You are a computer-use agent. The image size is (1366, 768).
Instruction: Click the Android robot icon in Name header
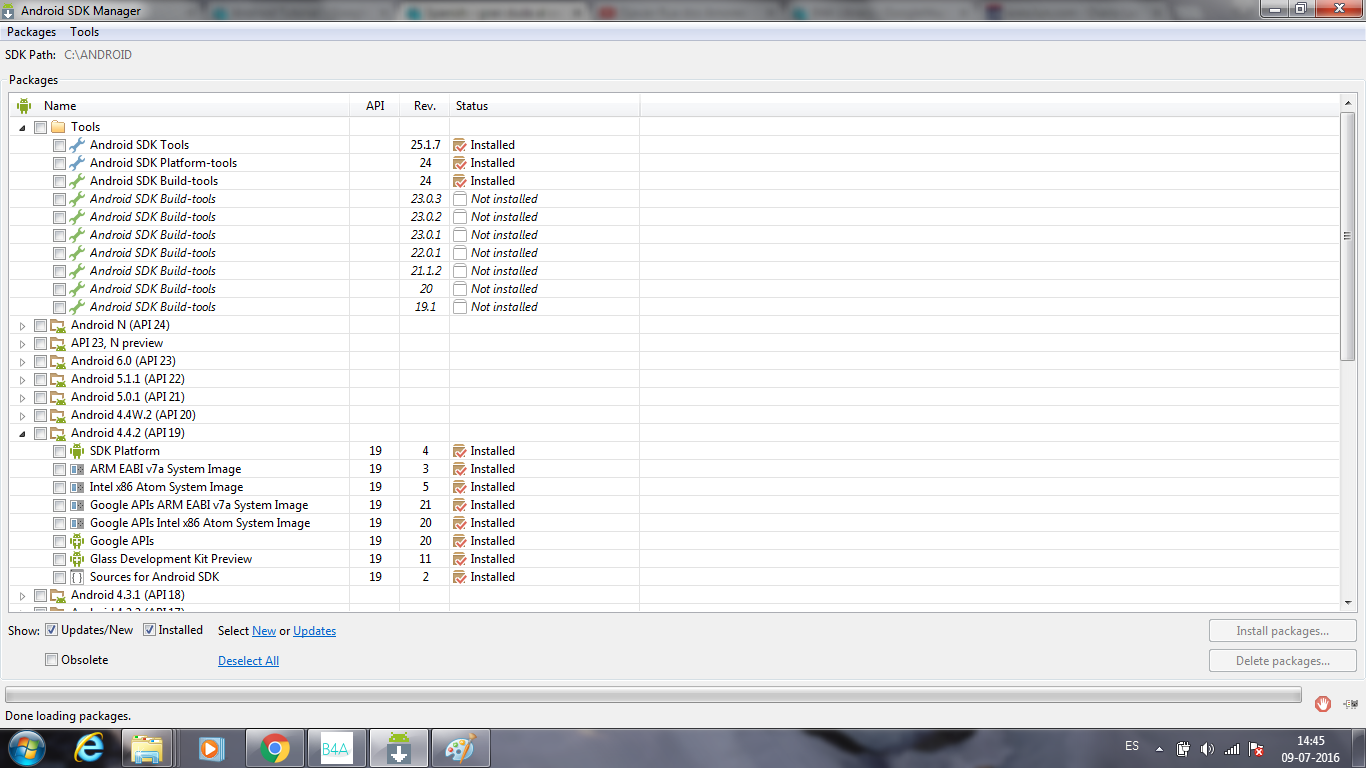pos(24,105)
